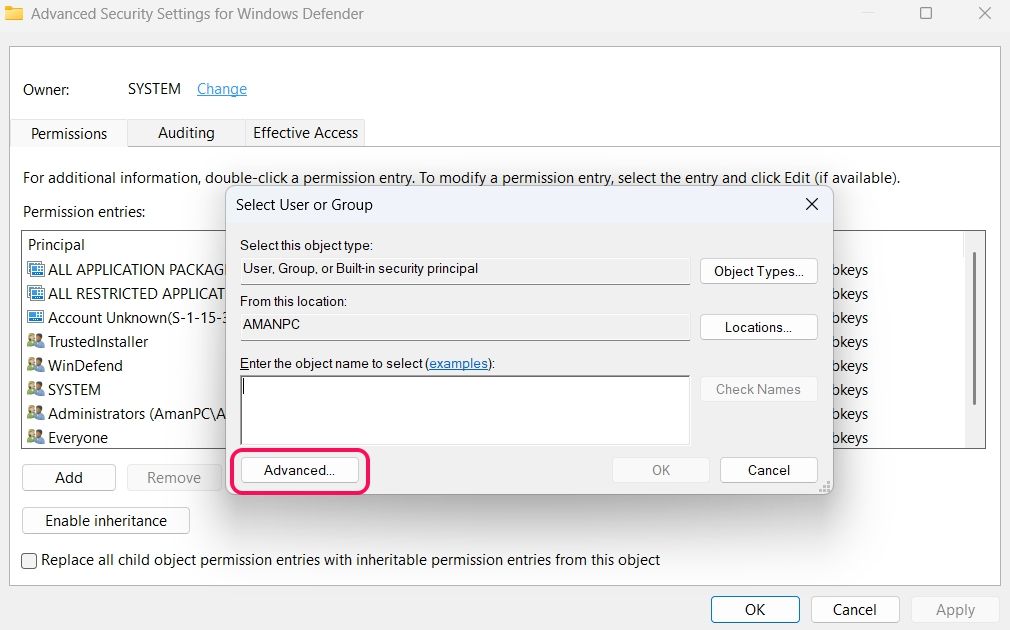Click the ALL RESTRICTED APPLICATION principal icon
1010x630 pixels.
[36, 293]
